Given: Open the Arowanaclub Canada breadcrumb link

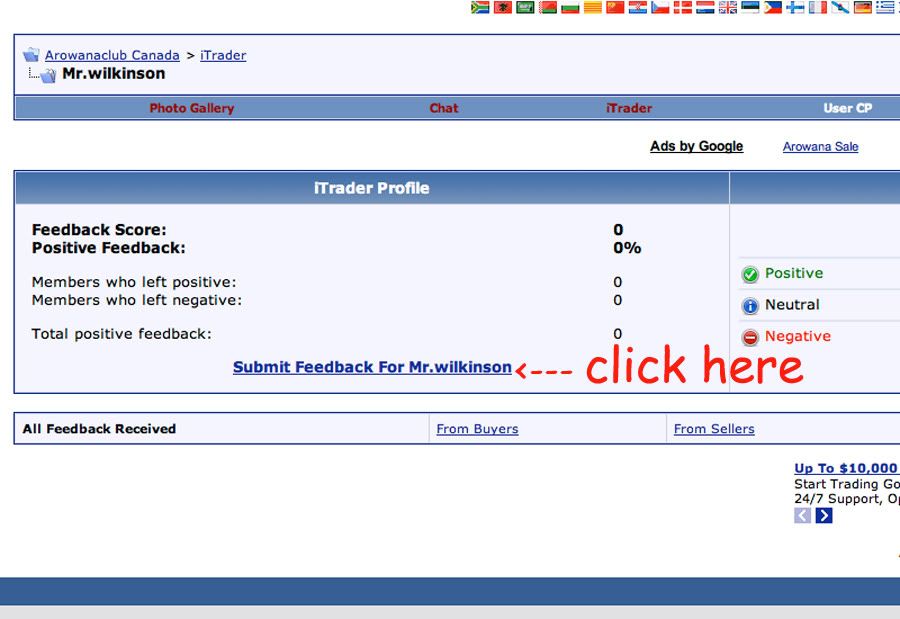Looking at the screenshot, I should [x=112, y=55].
